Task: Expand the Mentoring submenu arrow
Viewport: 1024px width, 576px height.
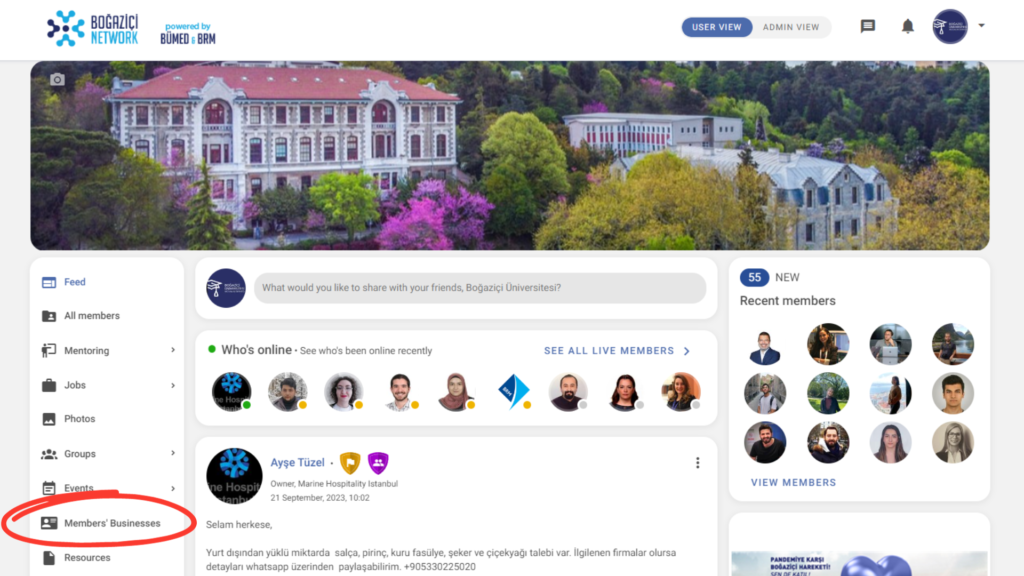Action: pyautogui.click(x=173, y=350)
